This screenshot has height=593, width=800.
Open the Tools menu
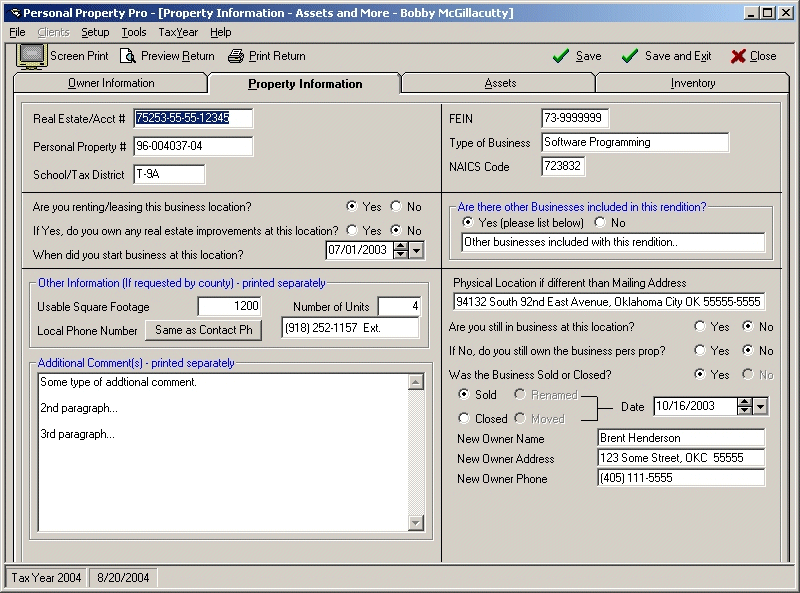134,32
